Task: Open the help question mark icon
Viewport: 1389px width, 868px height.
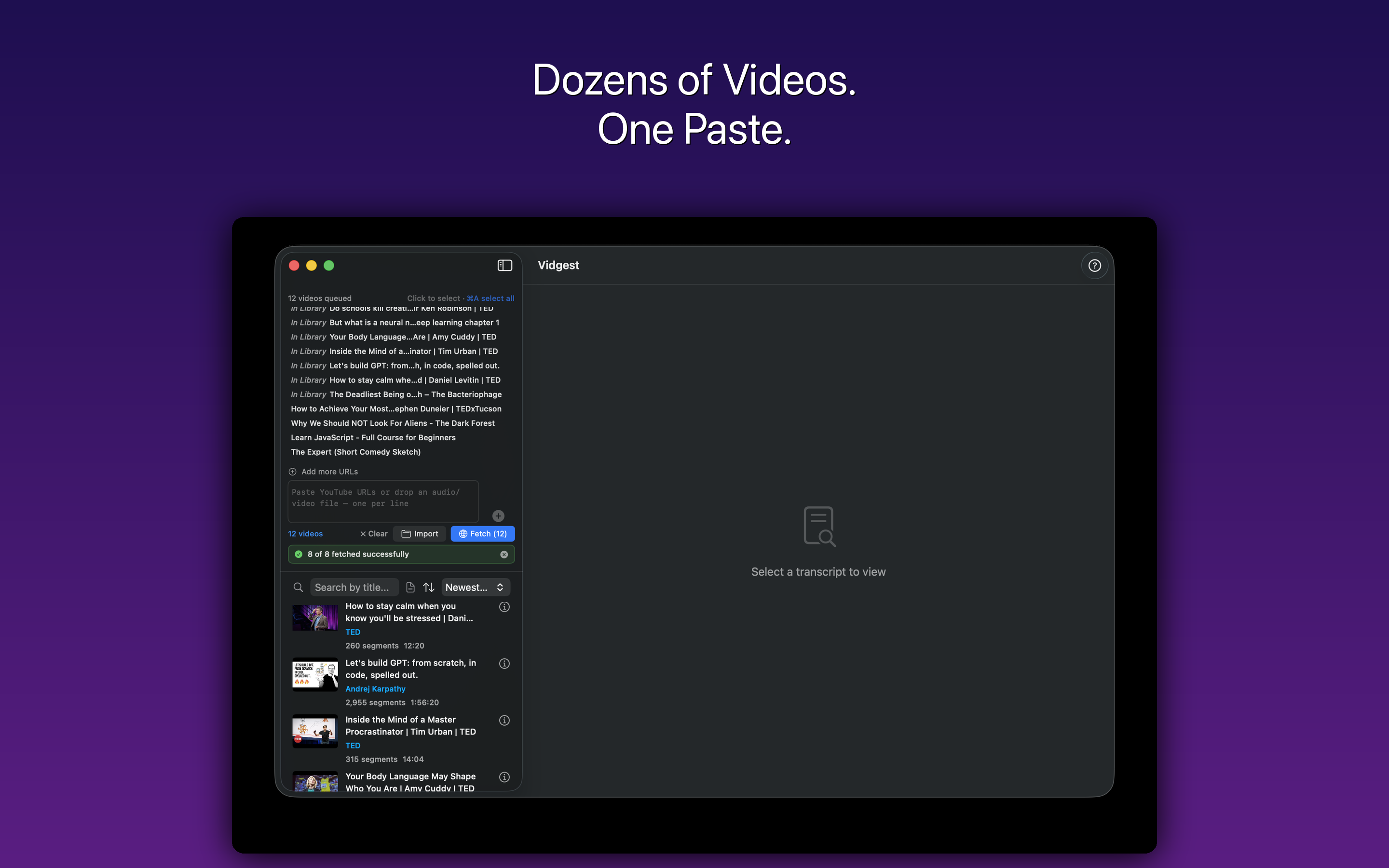Action: coord(1094,265)
